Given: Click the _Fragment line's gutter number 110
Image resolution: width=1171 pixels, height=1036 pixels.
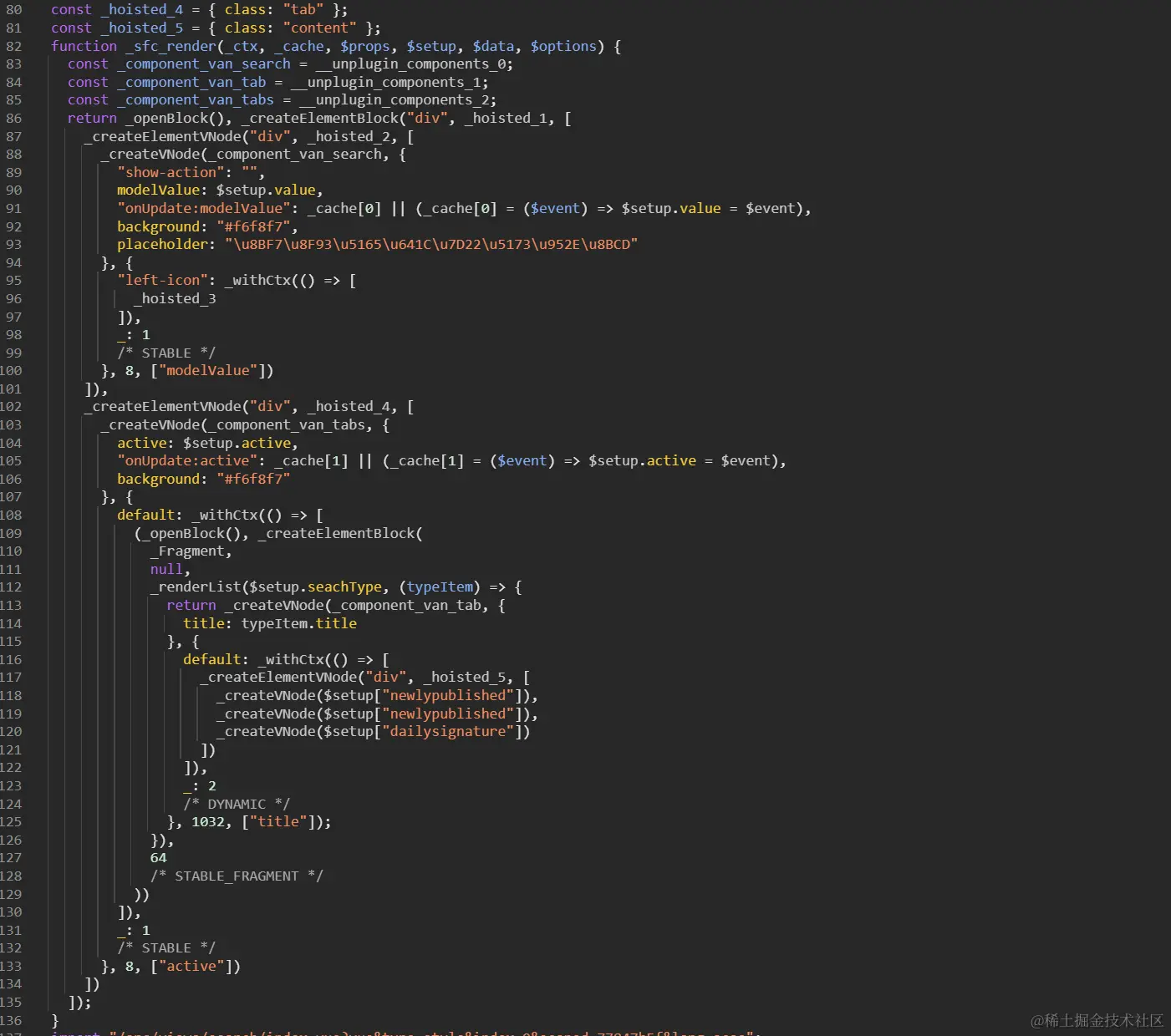Looking at the screenshot, I should pyautogui.click(x=11, y=551).
